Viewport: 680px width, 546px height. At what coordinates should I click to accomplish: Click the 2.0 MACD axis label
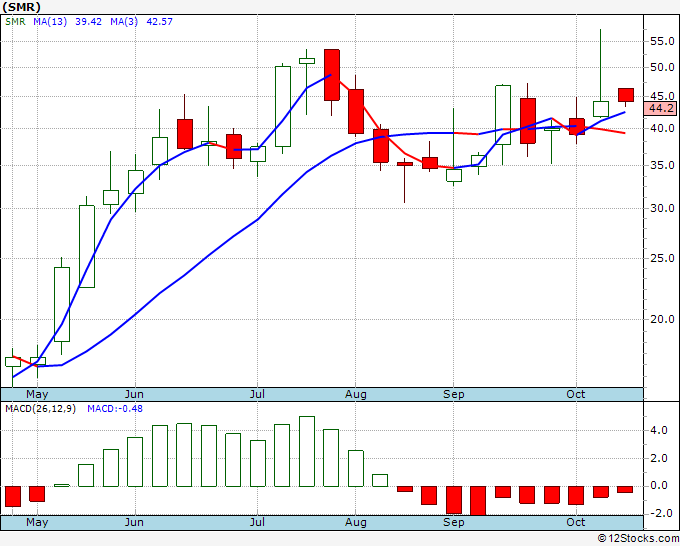pyautogui.click(x=659, y=459)
